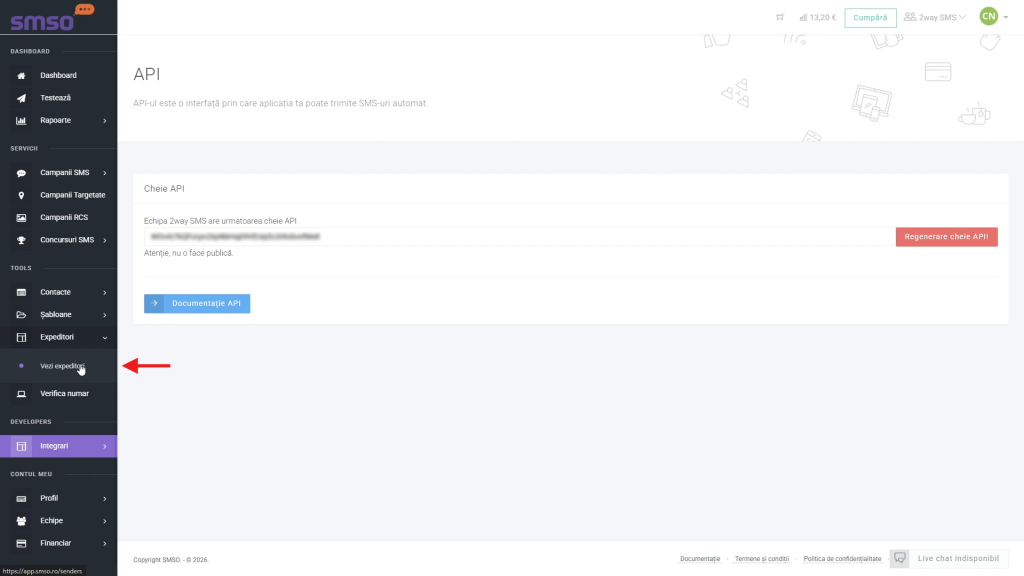Click the Financiar credit card icon

coord(21,543)
